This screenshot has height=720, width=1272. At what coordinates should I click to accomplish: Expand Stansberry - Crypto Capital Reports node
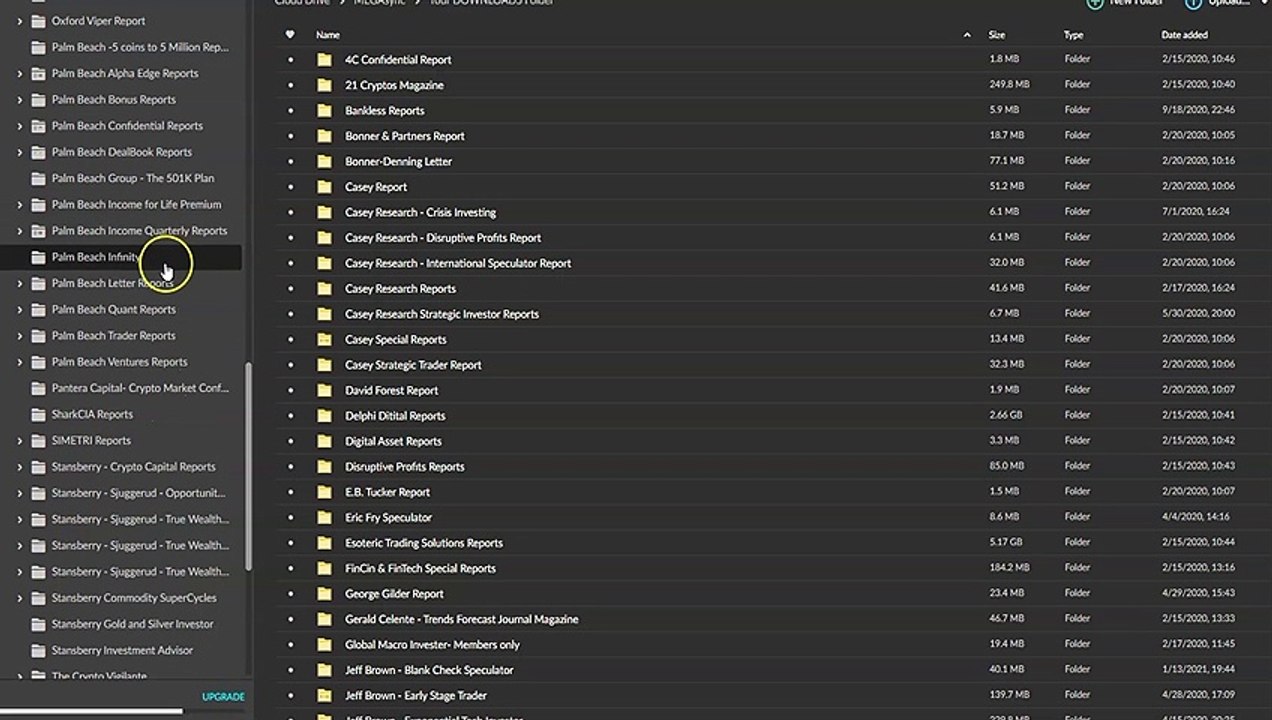20,467
